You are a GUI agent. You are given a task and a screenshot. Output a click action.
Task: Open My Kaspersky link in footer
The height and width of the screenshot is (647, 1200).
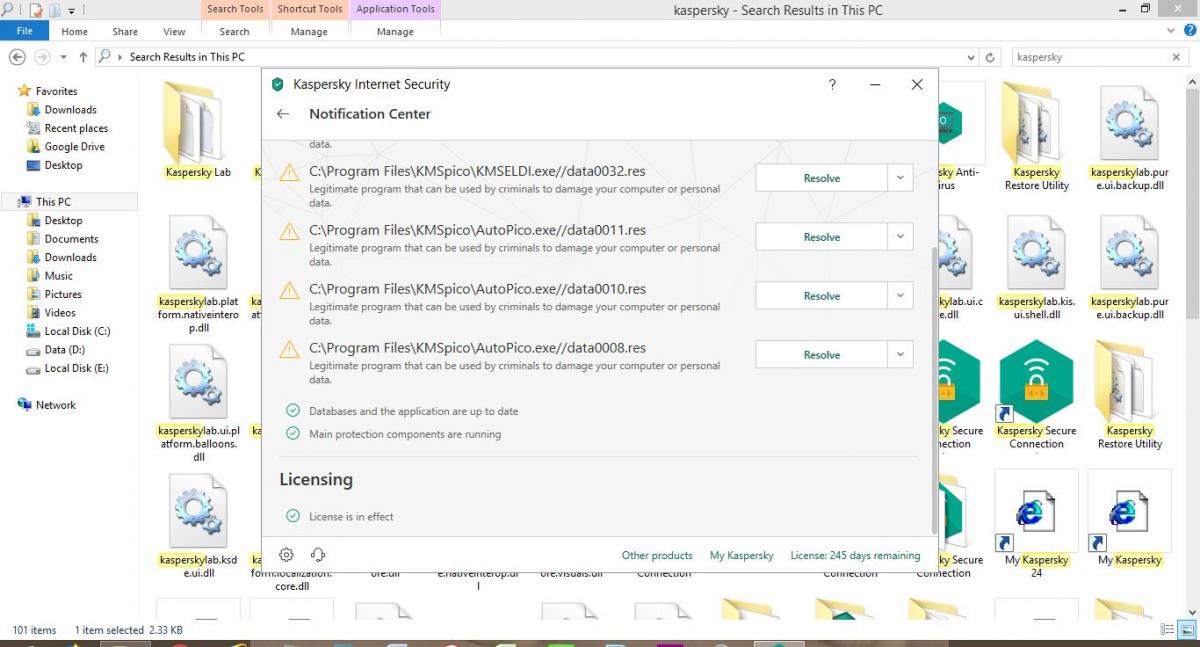pos(741,556)
